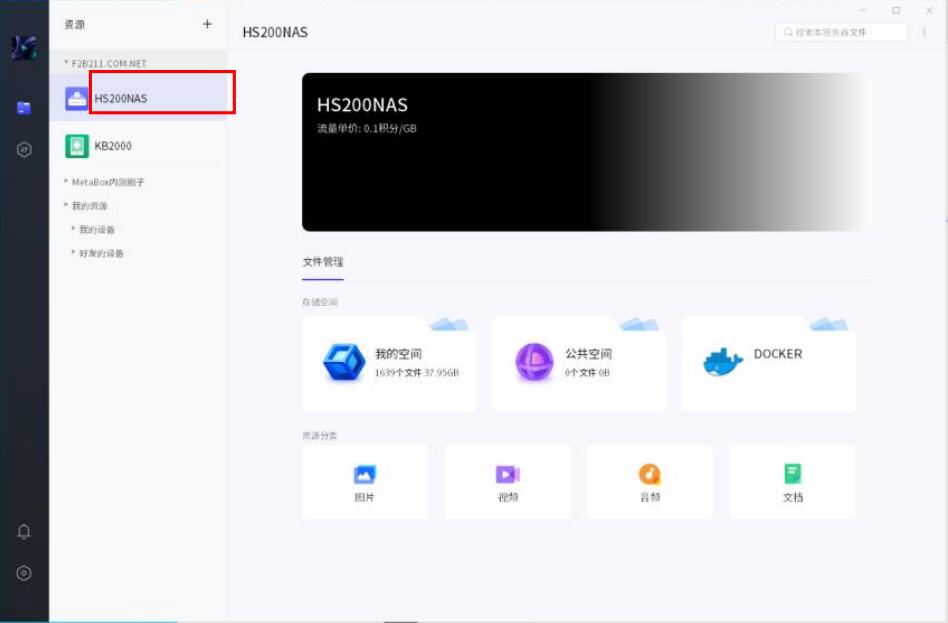The height and width of the screenshot is (623, 948).
Task: Click the HS200NAS device icon
Action: point(77,99)
